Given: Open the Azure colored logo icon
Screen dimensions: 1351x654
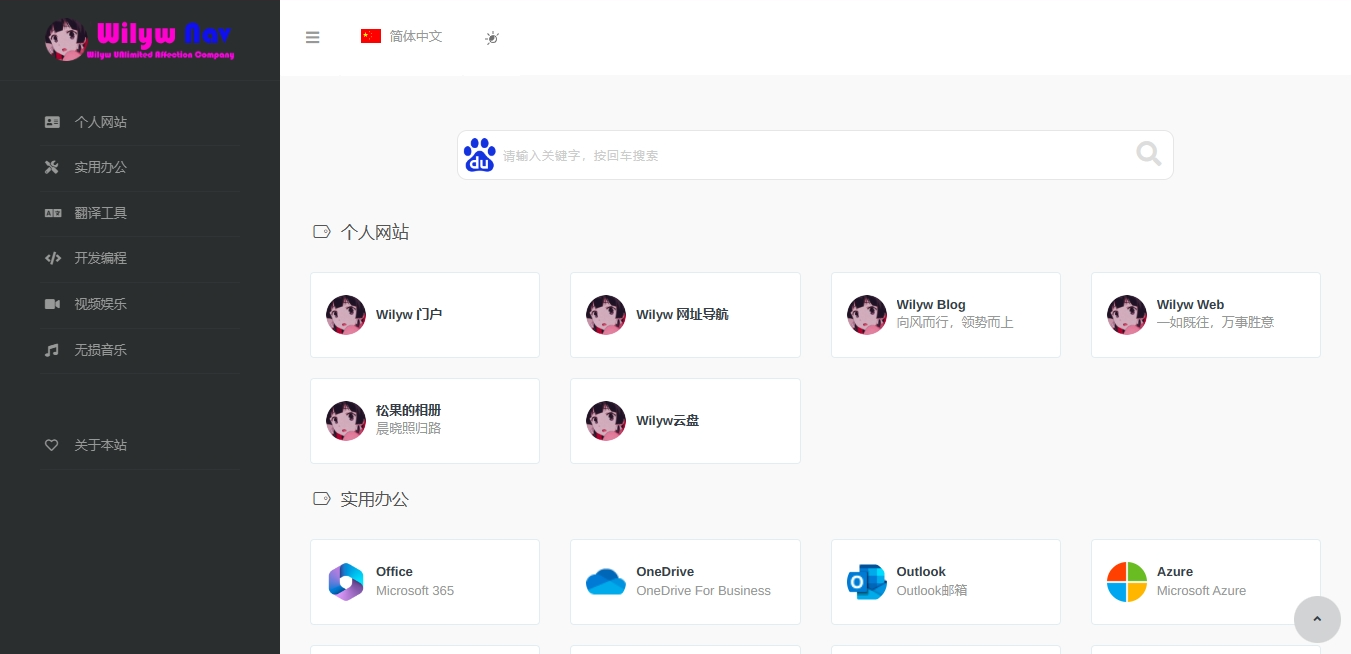Looking at the screenshot, I should 1126,582.
